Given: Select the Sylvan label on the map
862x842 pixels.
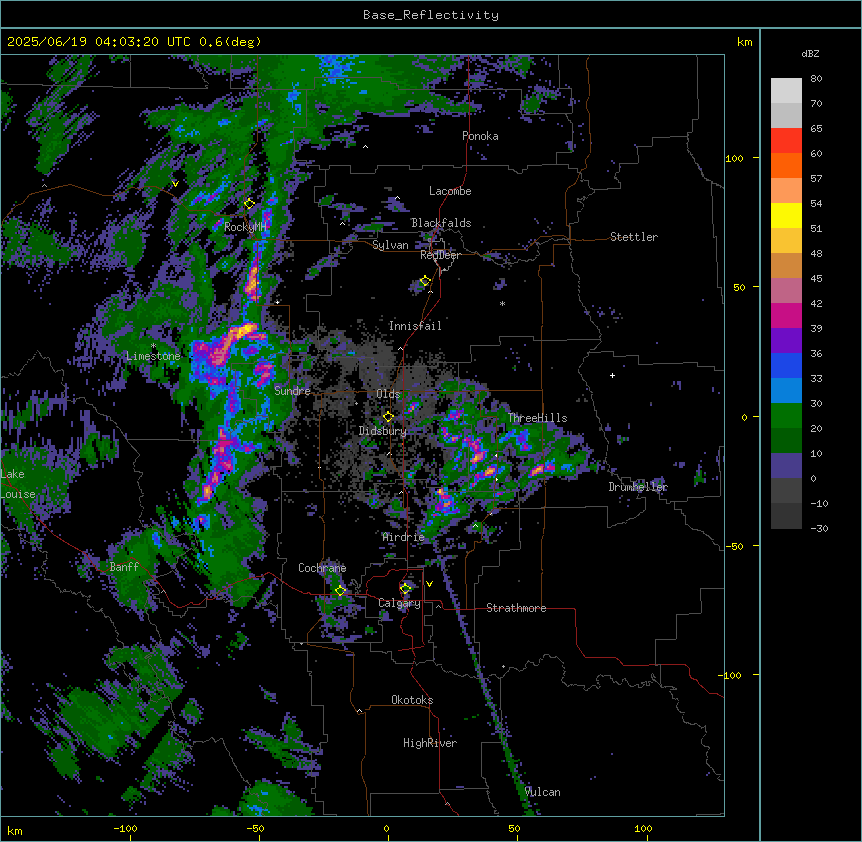Looking at the screenshot, I should tap(390, 245).
